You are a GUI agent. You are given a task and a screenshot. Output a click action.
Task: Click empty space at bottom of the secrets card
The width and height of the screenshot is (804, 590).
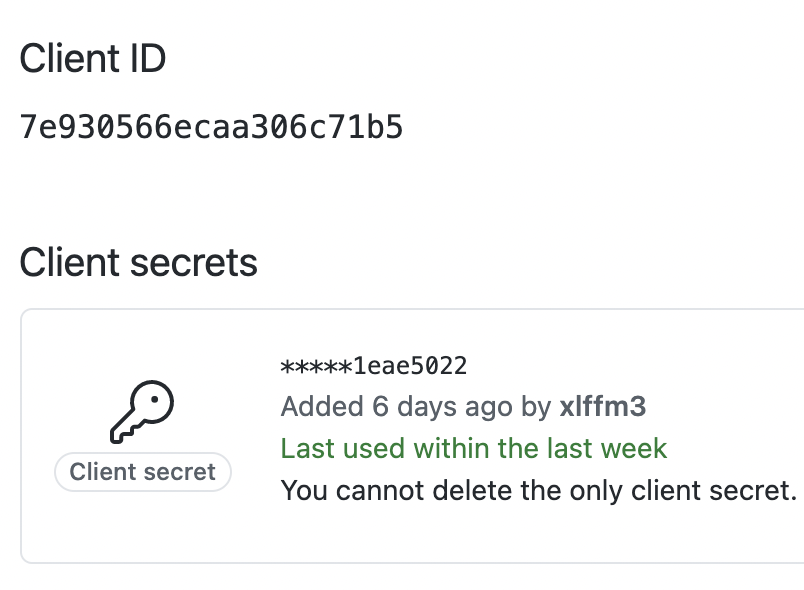click(410, 538)
